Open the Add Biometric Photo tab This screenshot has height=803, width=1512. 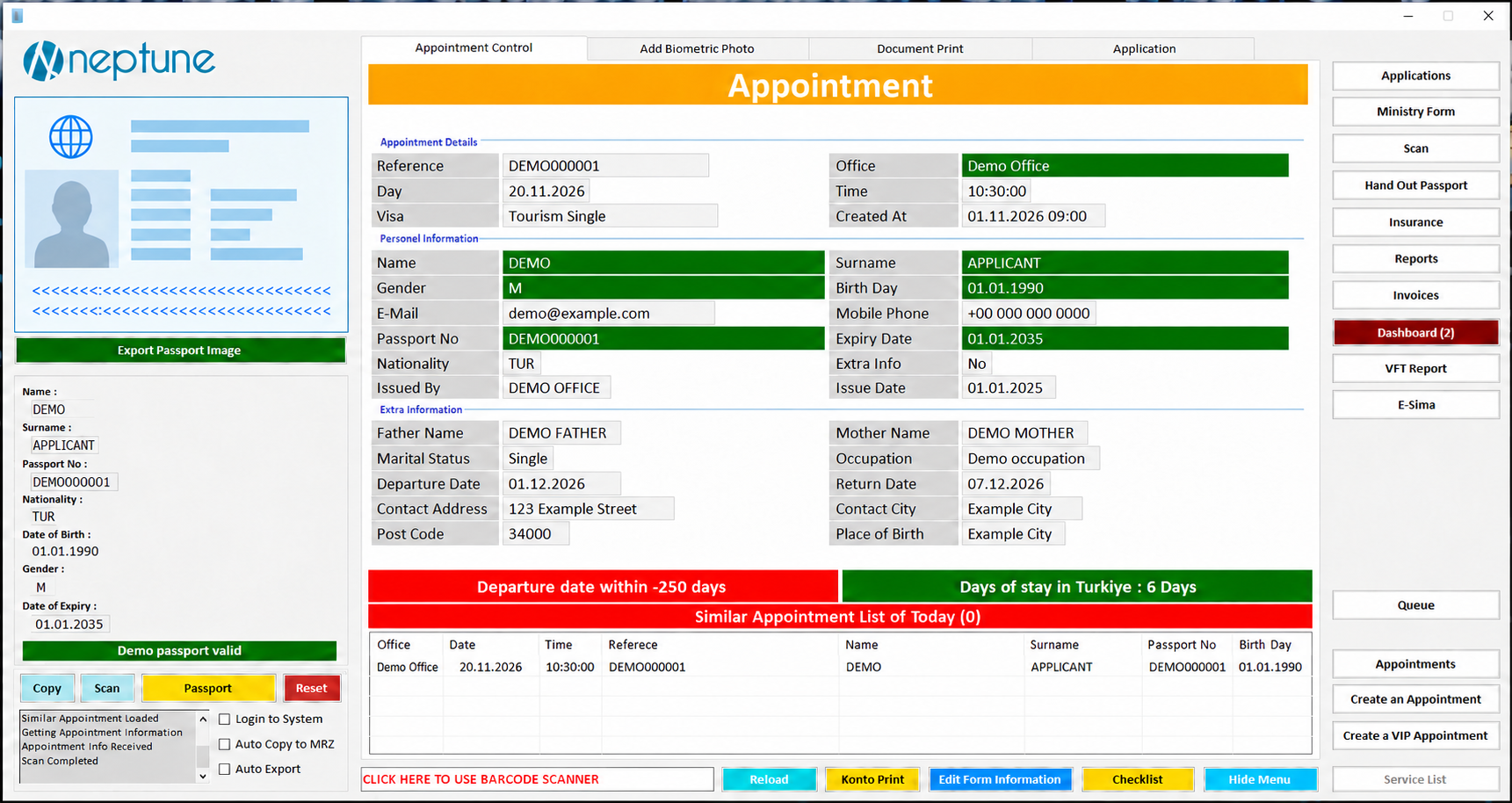(697, 49)
